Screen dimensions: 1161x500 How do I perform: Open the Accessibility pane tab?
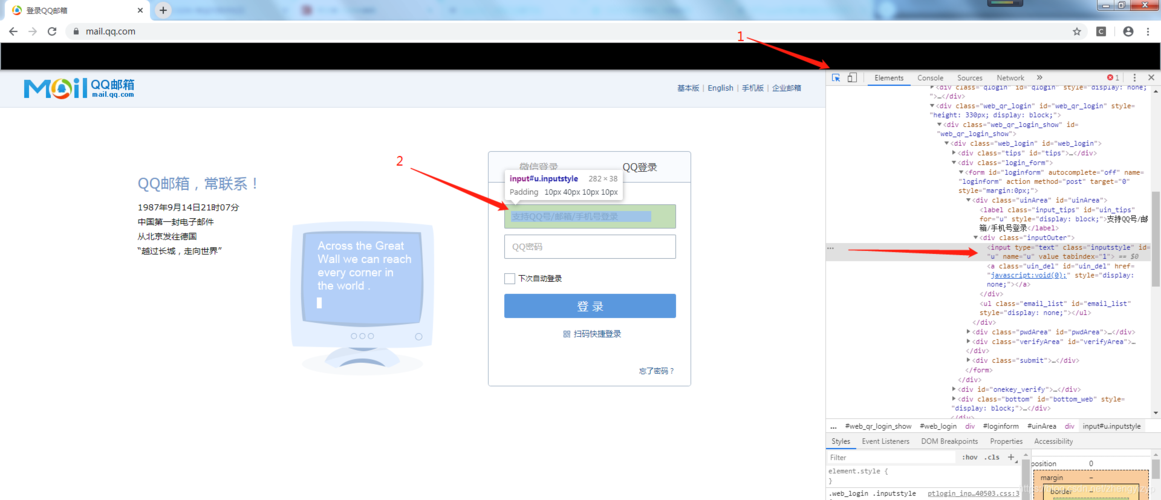coord(1054,441)
